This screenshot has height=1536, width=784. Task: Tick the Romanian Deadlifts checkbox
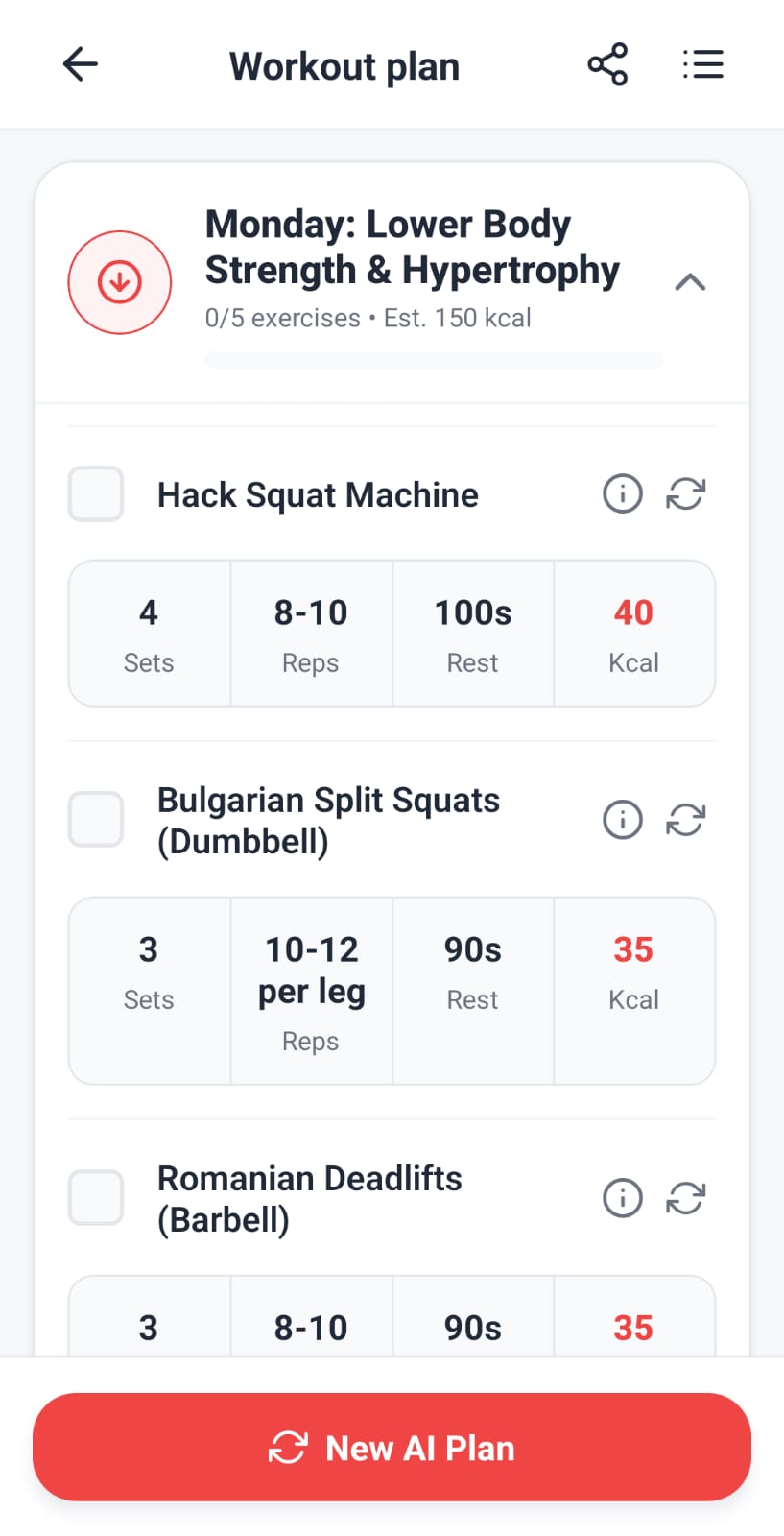[x=95, y=1198]
